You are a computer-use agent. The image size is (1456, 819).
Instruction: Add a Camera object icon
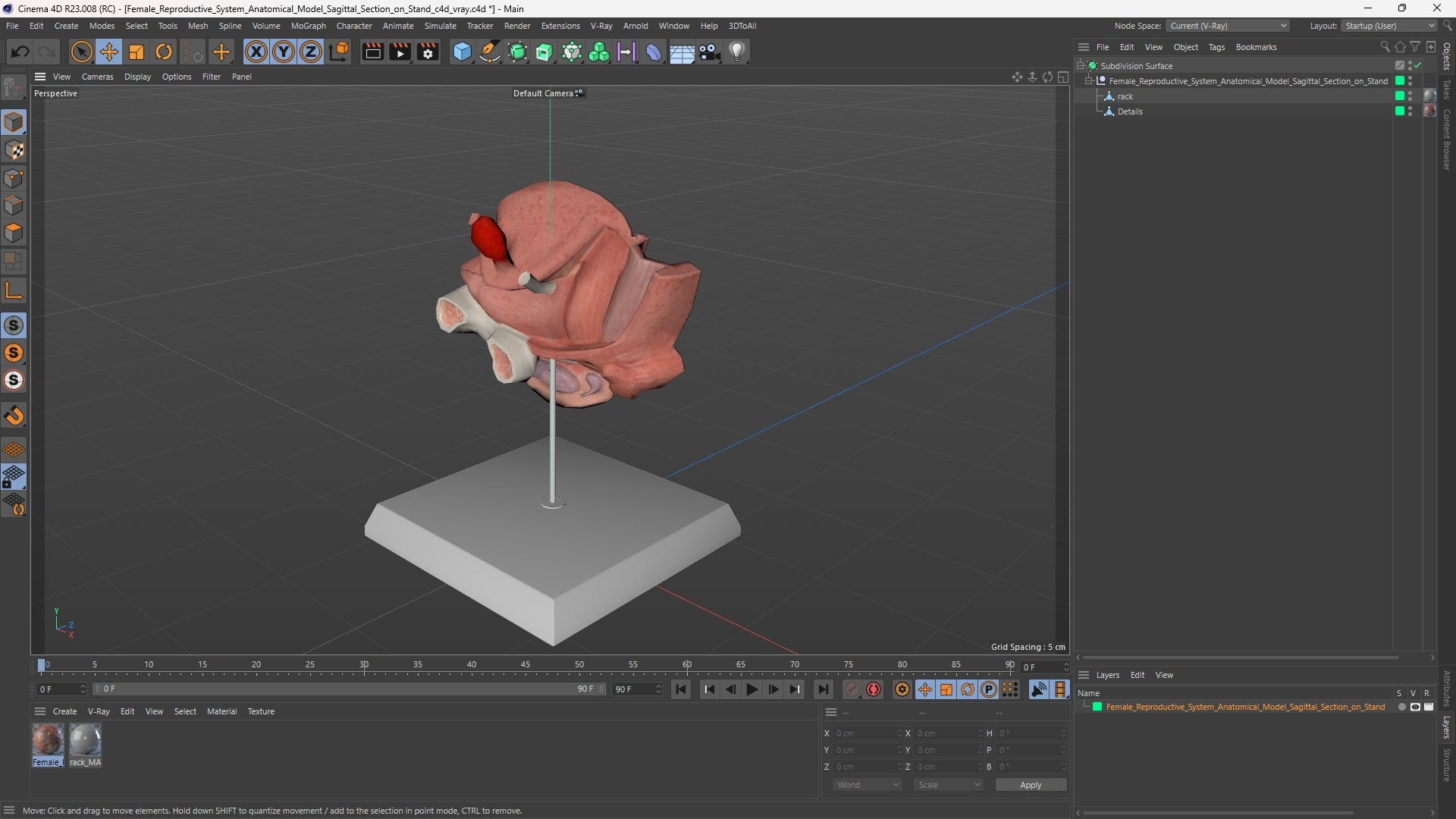tap(710, 52)
